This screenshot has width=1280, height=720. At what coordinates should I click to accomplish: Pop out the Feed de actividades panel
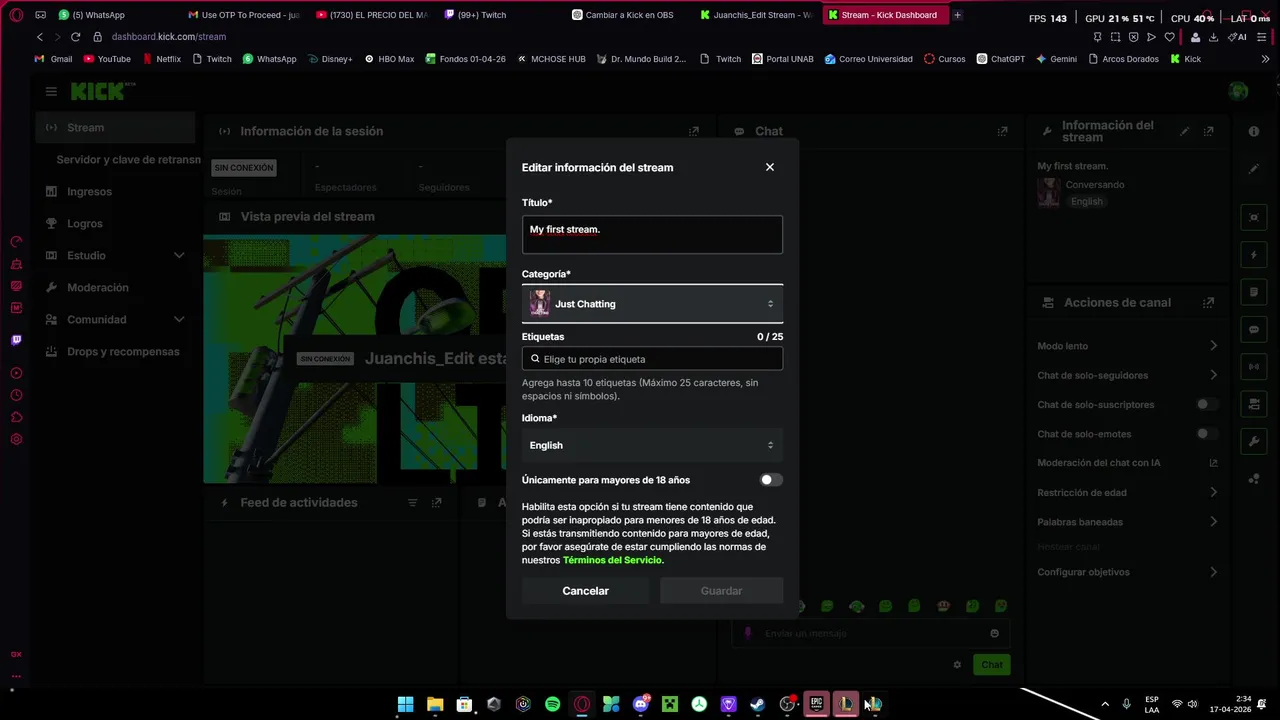point(437,502)
